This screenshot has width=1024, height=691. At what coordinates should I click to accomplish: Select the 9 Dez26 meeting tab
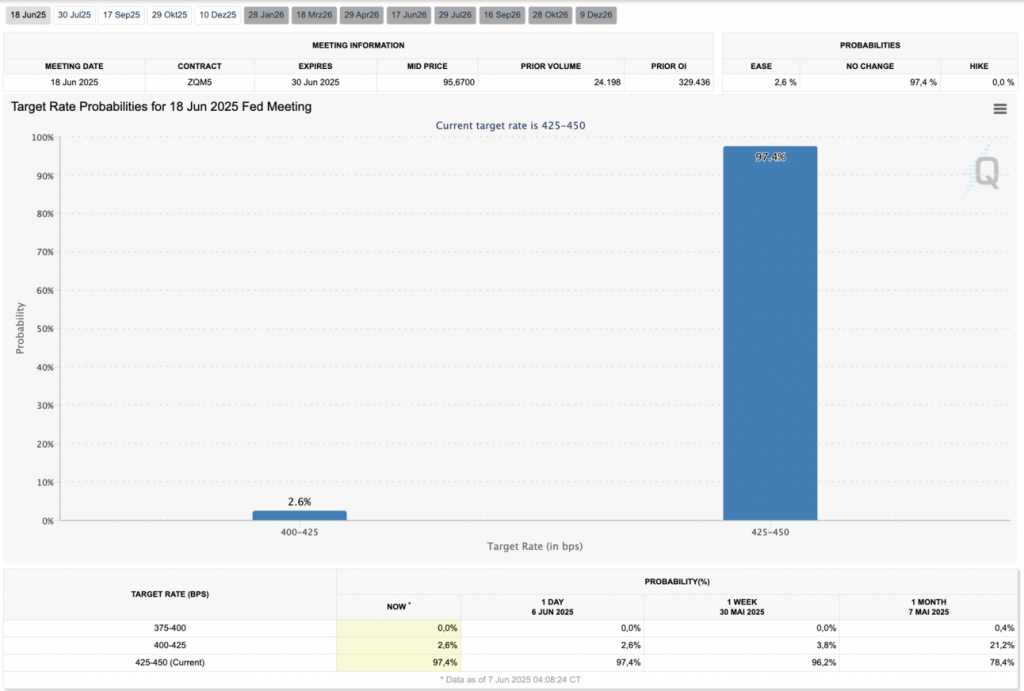pos(596,15)
